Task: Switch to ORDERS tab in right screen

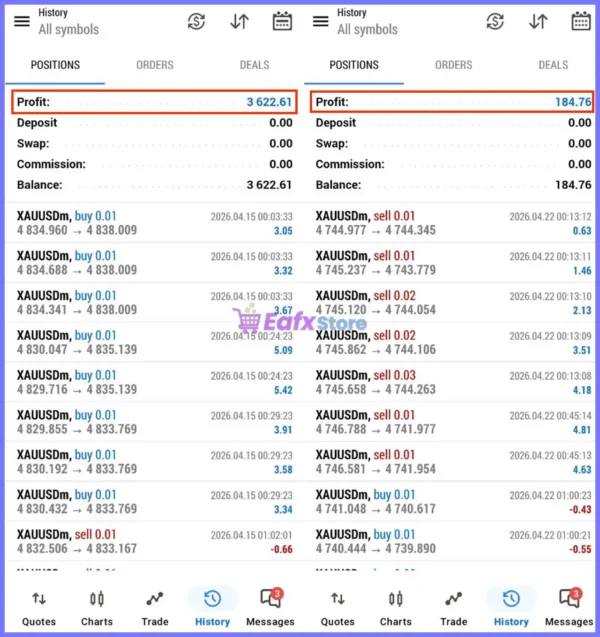Action: [453, 65]
